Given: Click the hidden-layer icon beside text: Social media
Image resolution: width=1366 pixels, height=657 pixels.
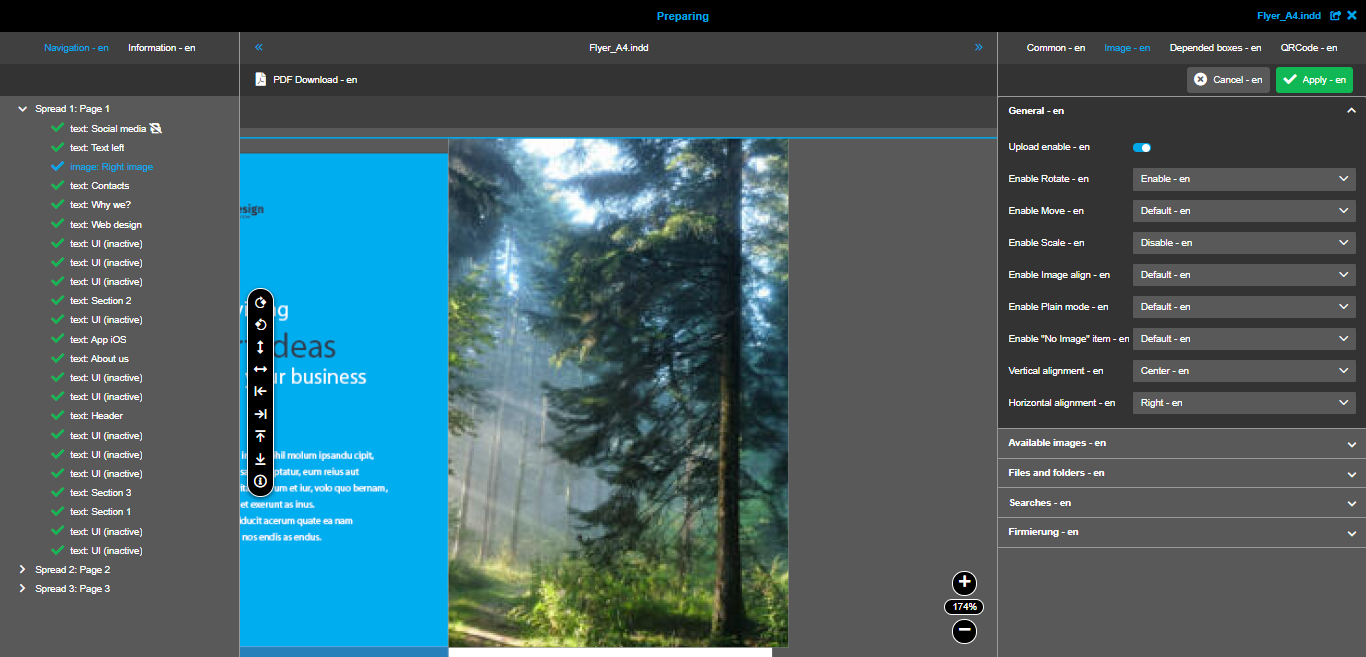Looking at the screenshot, I should click(x=154, y=128).
